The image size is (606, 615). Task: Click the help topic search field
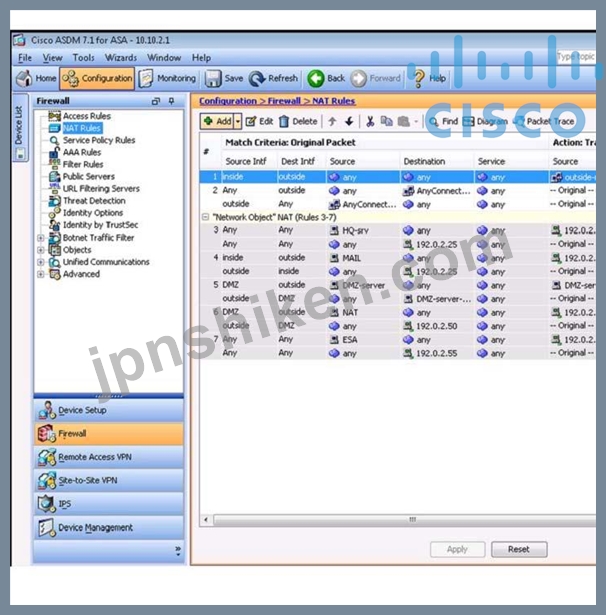click(576, 57)
